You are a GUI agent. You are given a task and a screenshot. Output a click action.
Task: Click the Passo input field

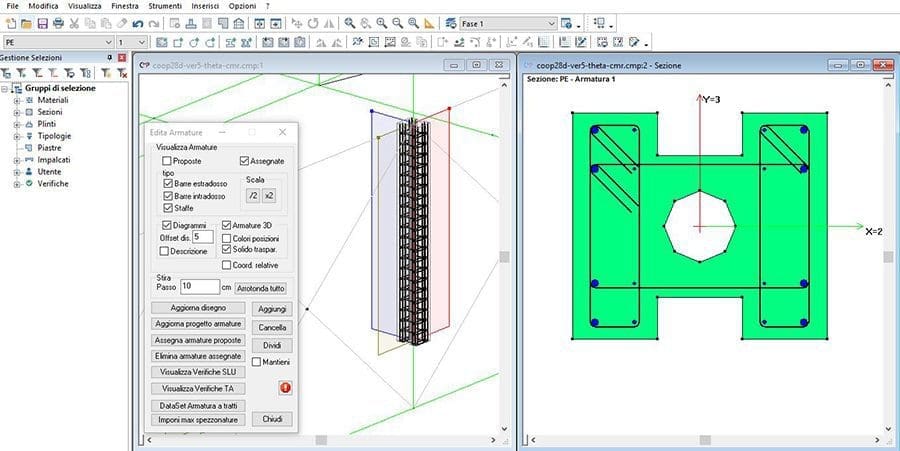pyautogui.click(x=200, y=286)
